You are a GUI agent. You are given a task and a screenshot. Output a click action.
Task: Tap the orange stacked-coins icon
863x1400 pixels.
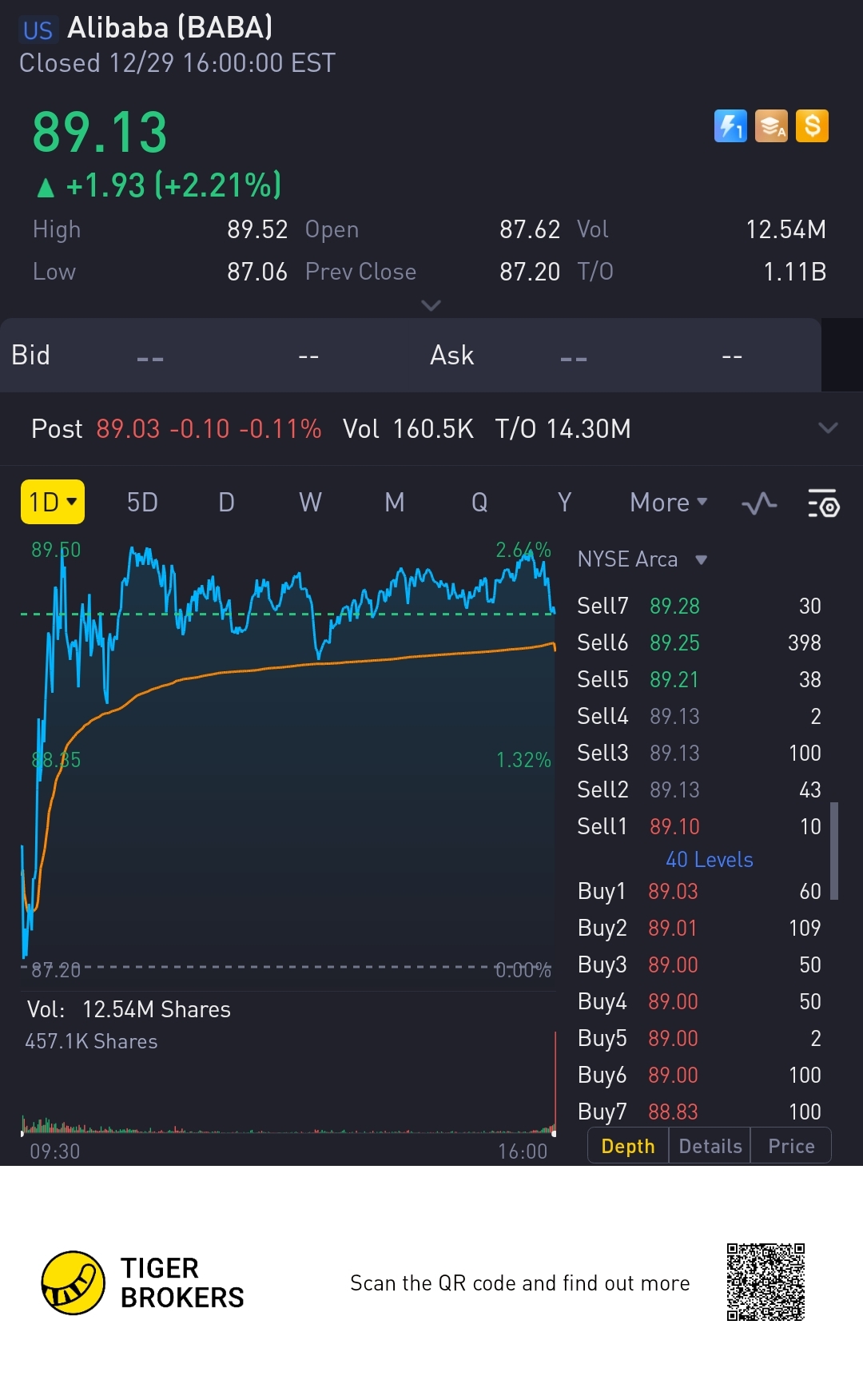(771, 126)
